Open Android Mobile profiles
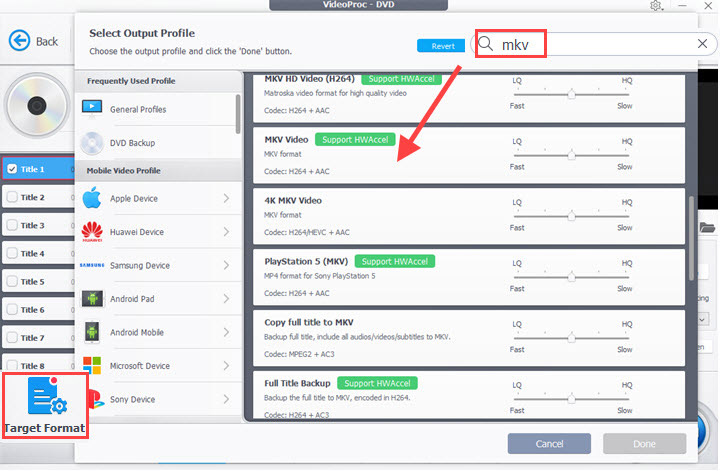 coord(156,332)
